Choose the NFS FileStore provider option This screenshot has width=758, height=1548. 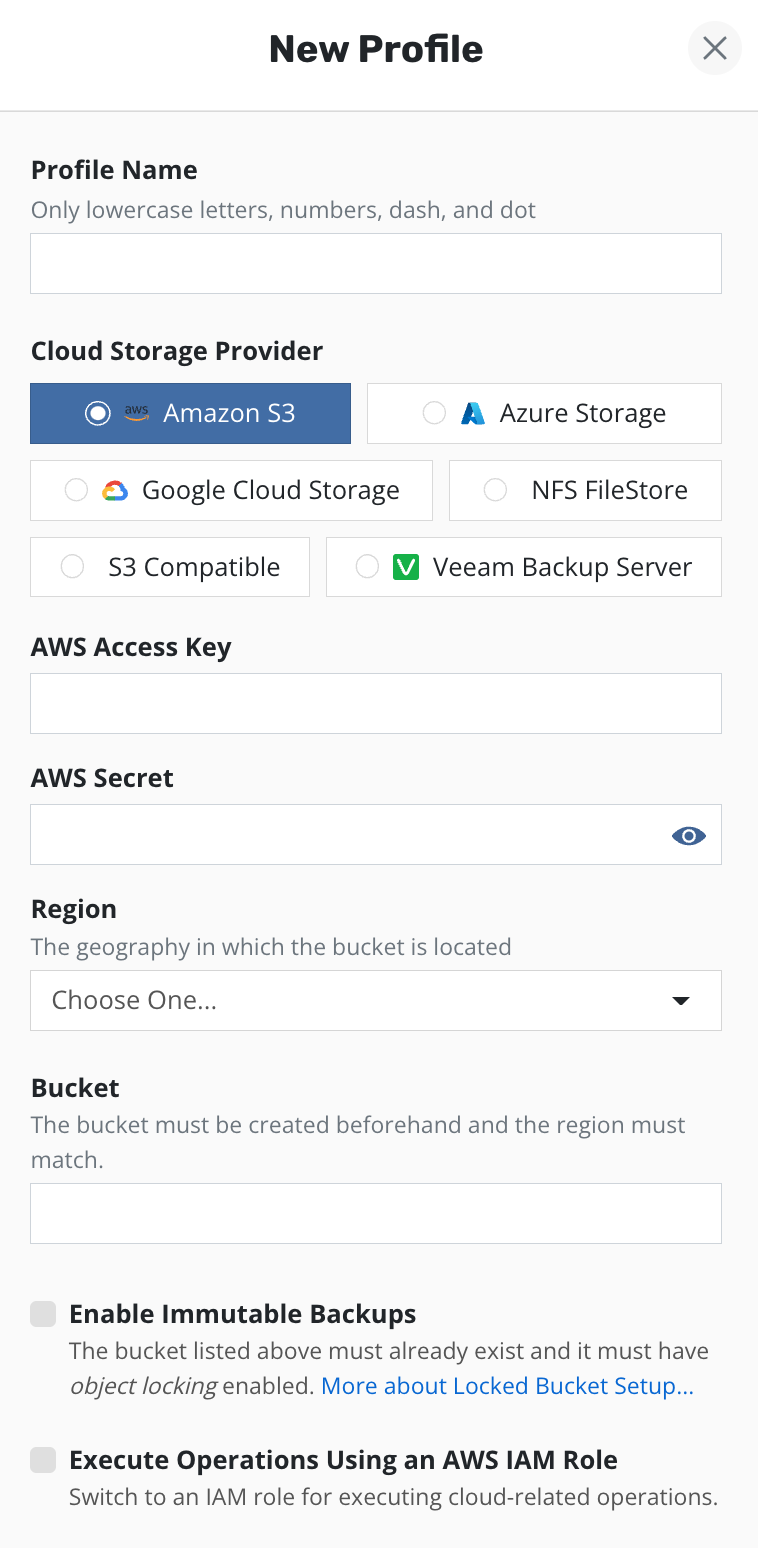pos(495,491)
